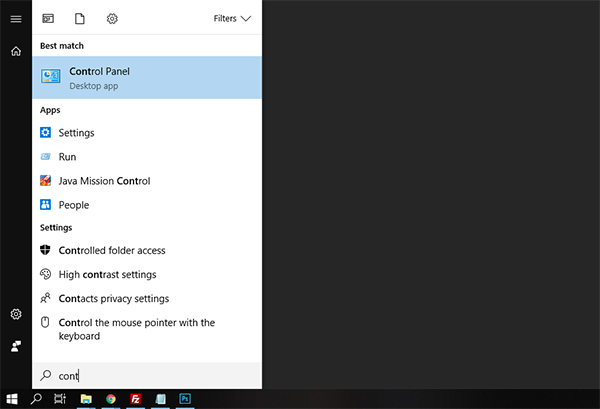The image size is (600, 409).
Task: Filter results by settings gear icon
Action: 112,18
